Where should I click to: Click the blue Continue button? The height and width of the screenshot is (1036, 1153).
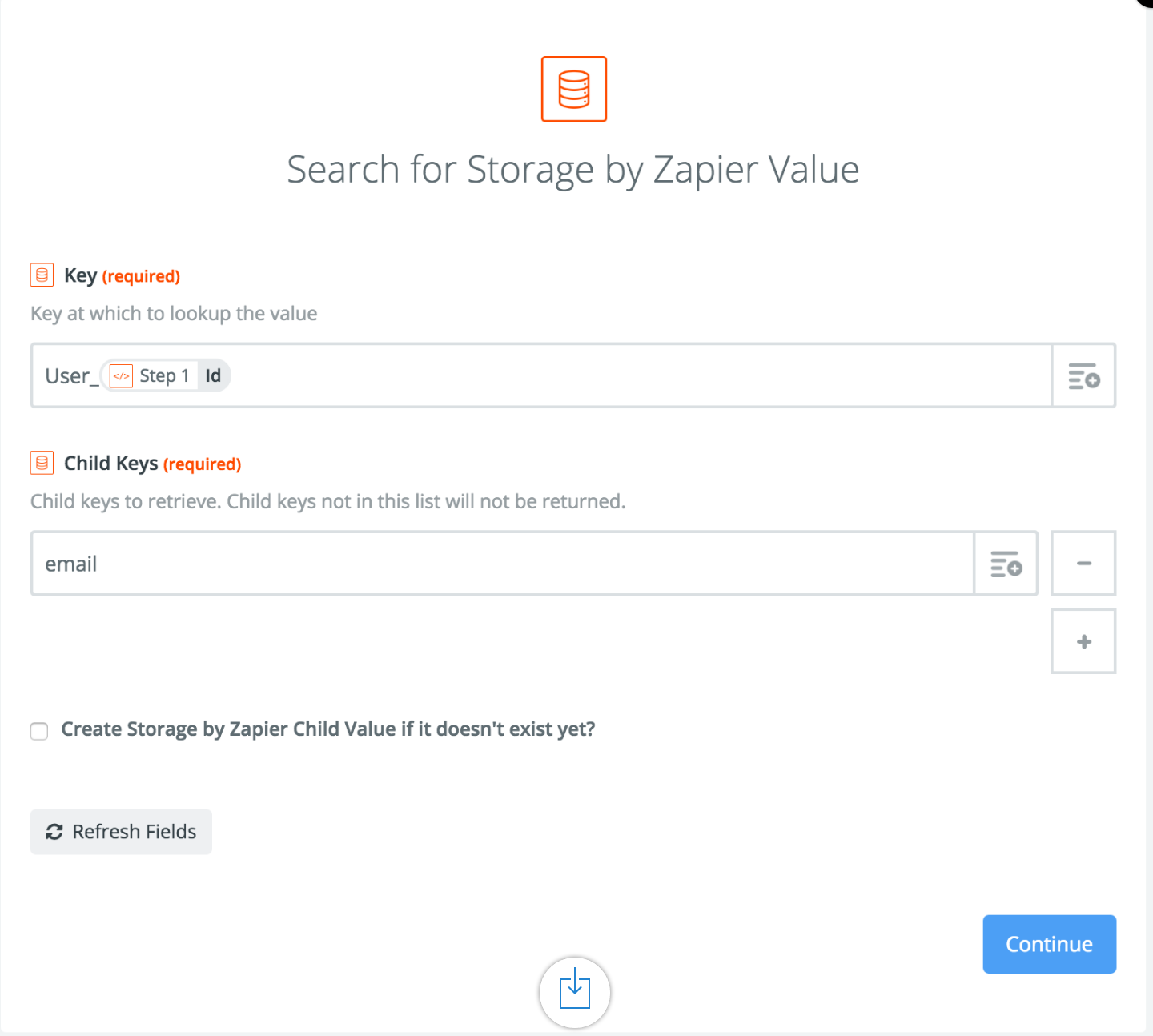click(1050, 944)
